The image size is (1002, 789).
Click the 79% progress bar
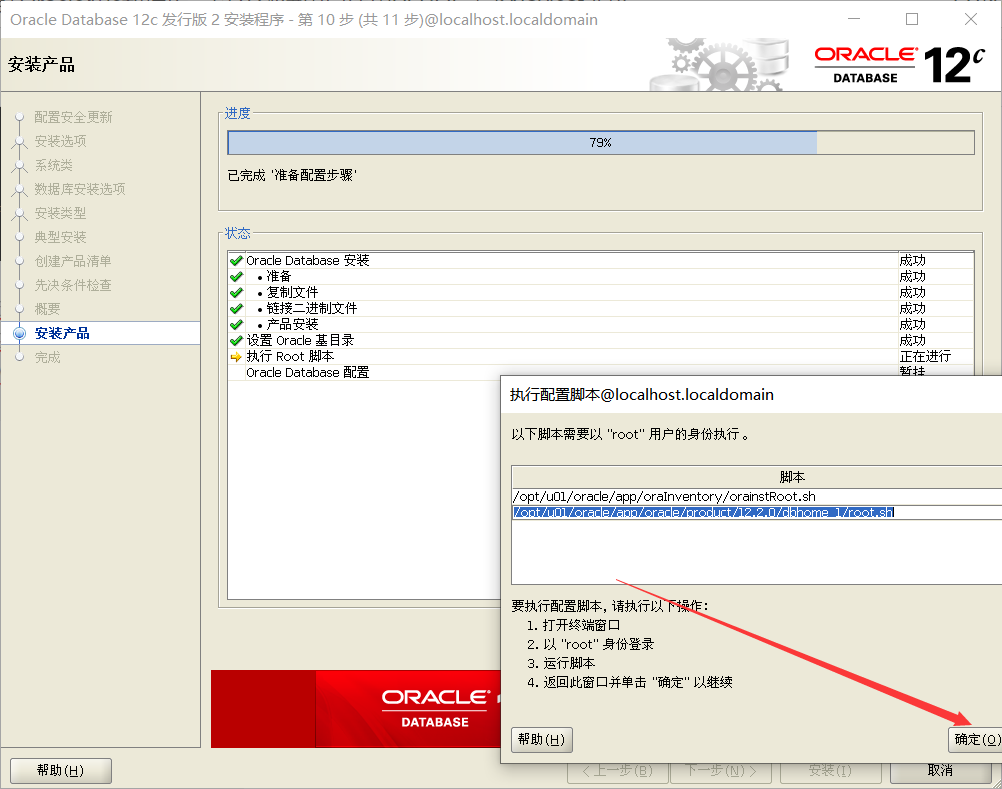[x=601, y=142]
